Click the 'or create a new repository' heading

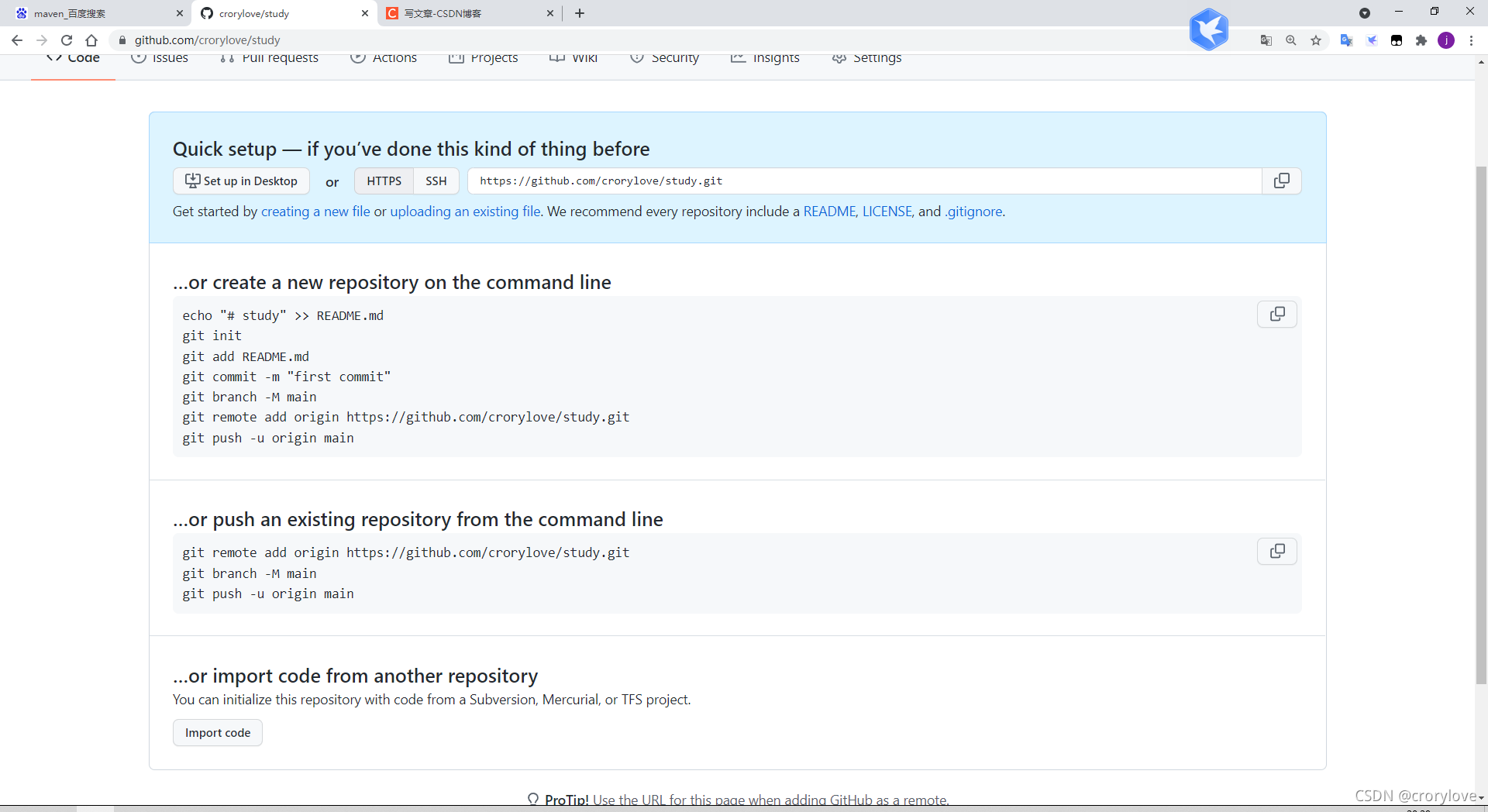(392, 282)
